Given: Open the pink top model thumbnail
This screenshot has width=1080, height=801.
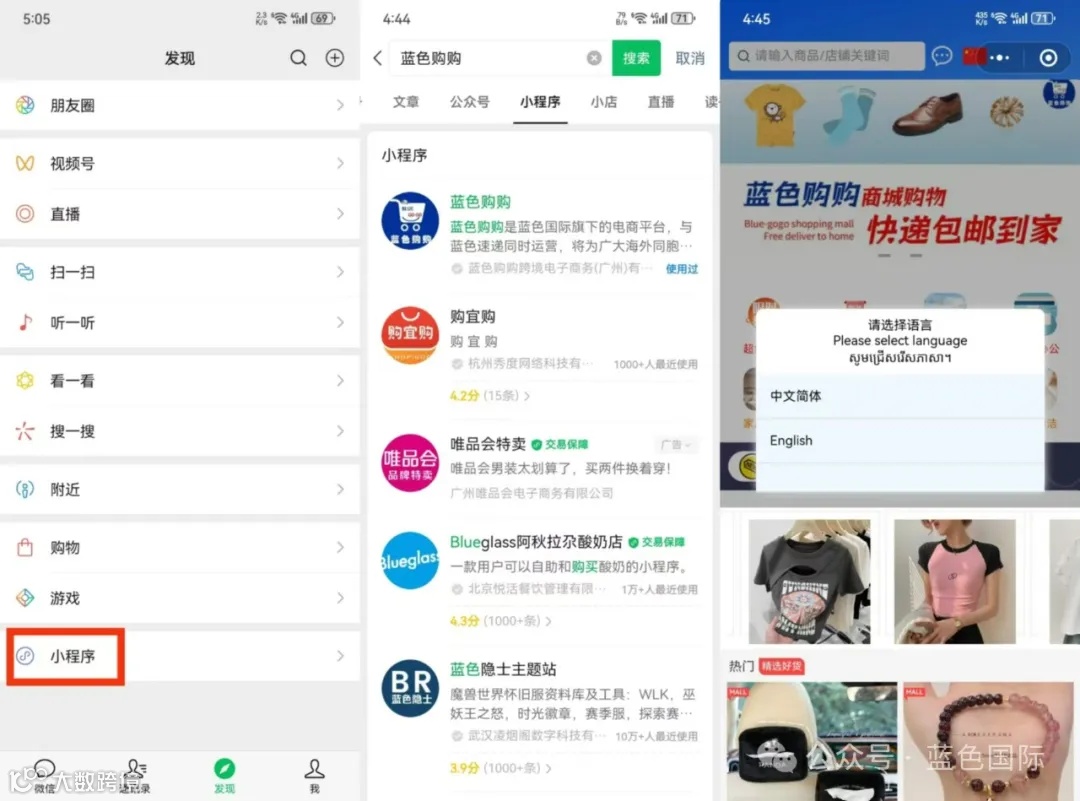Looking at the screenshot, I should click(955, 582).
